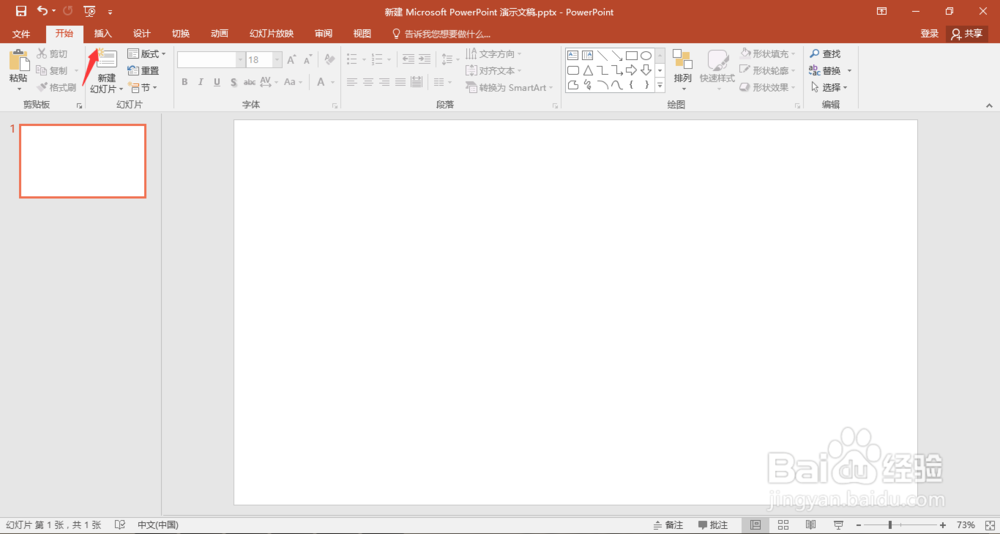Decrease font size with the small A icon
Image resolution: width=1000 pixels, height=534 pixels.
307,60
